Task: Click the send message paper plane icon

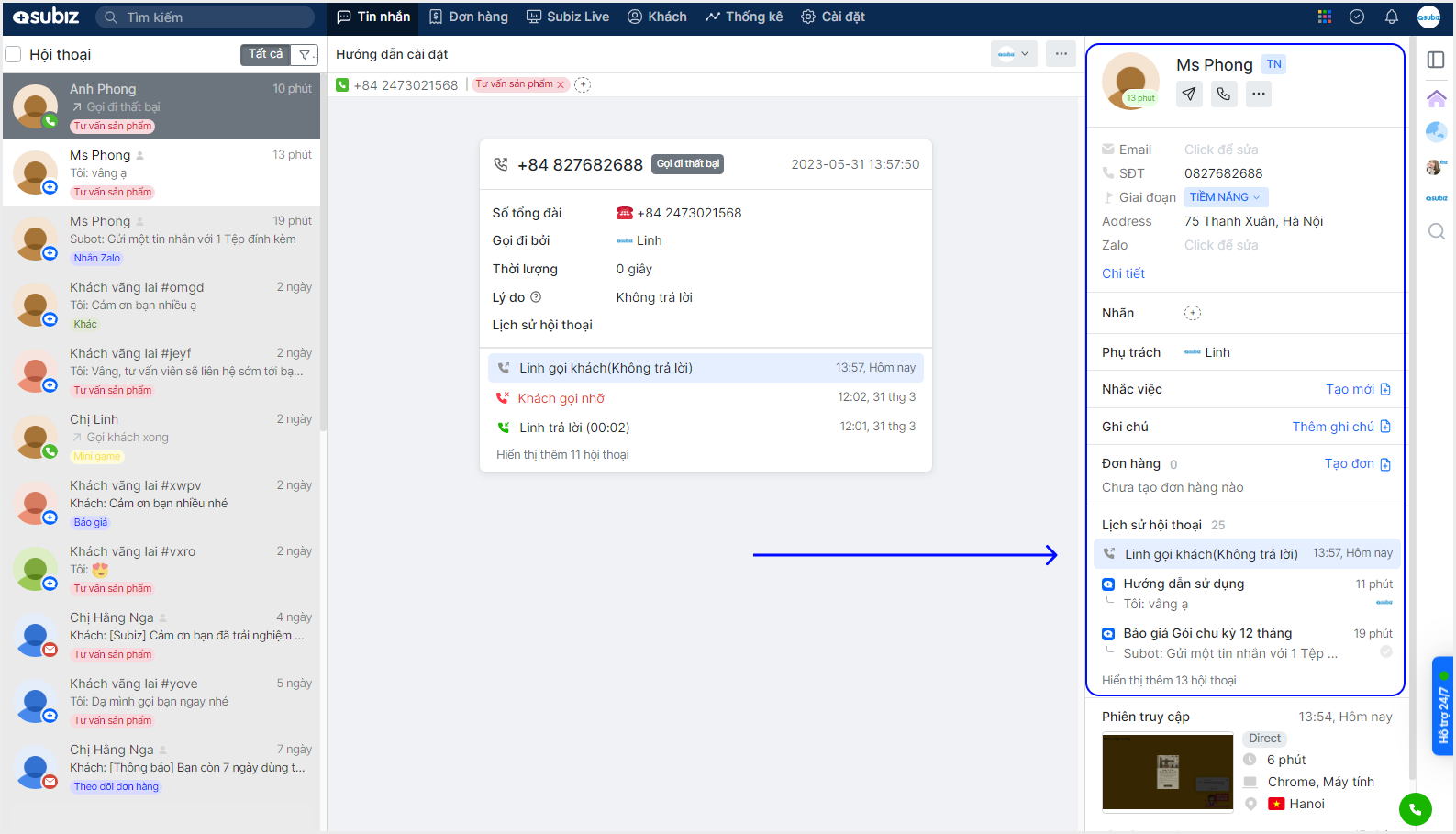Action: 1189,94
